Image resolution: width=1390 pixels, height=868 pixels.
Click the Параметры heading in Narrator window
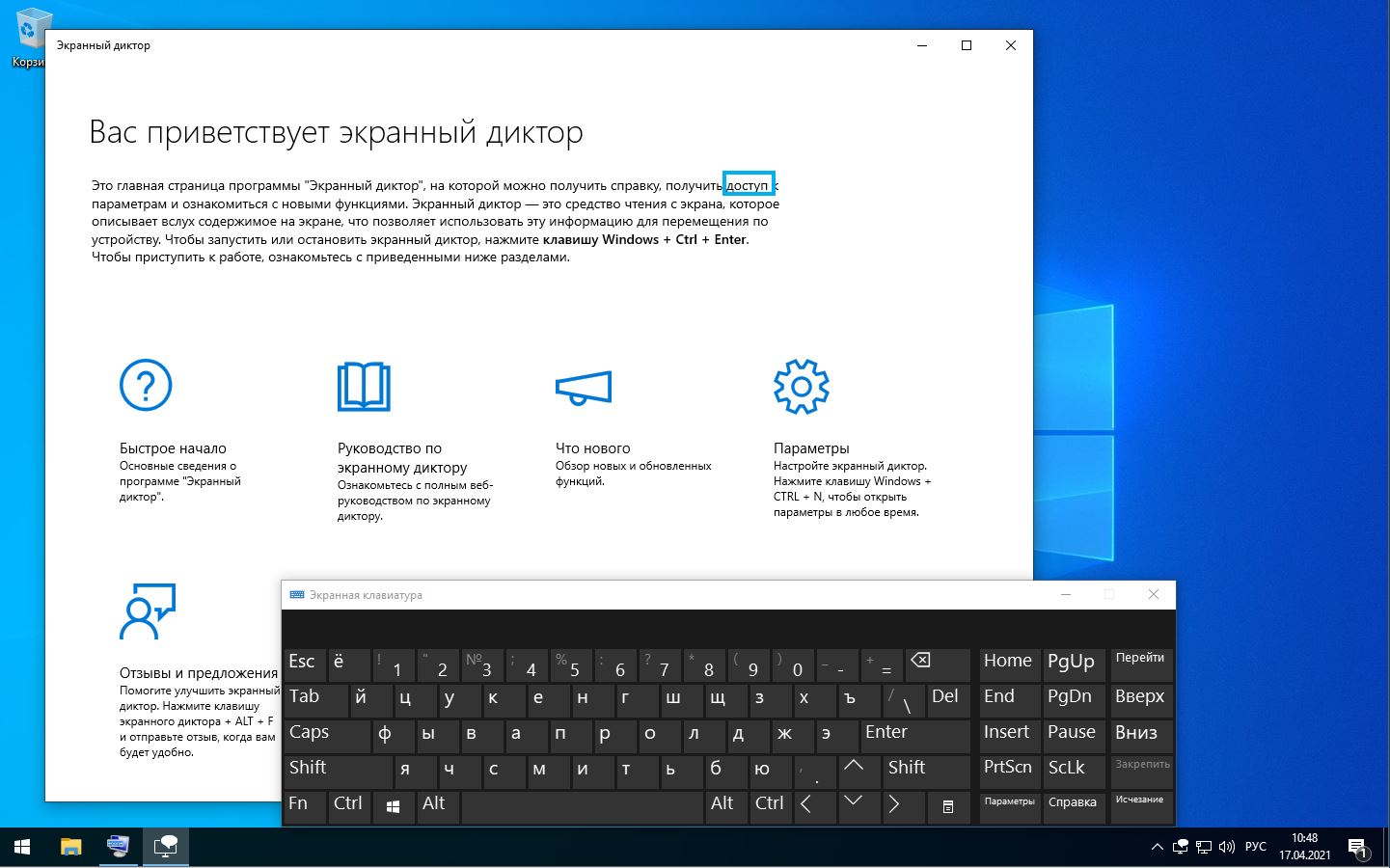pyautogui.click(x=811, y=448)
